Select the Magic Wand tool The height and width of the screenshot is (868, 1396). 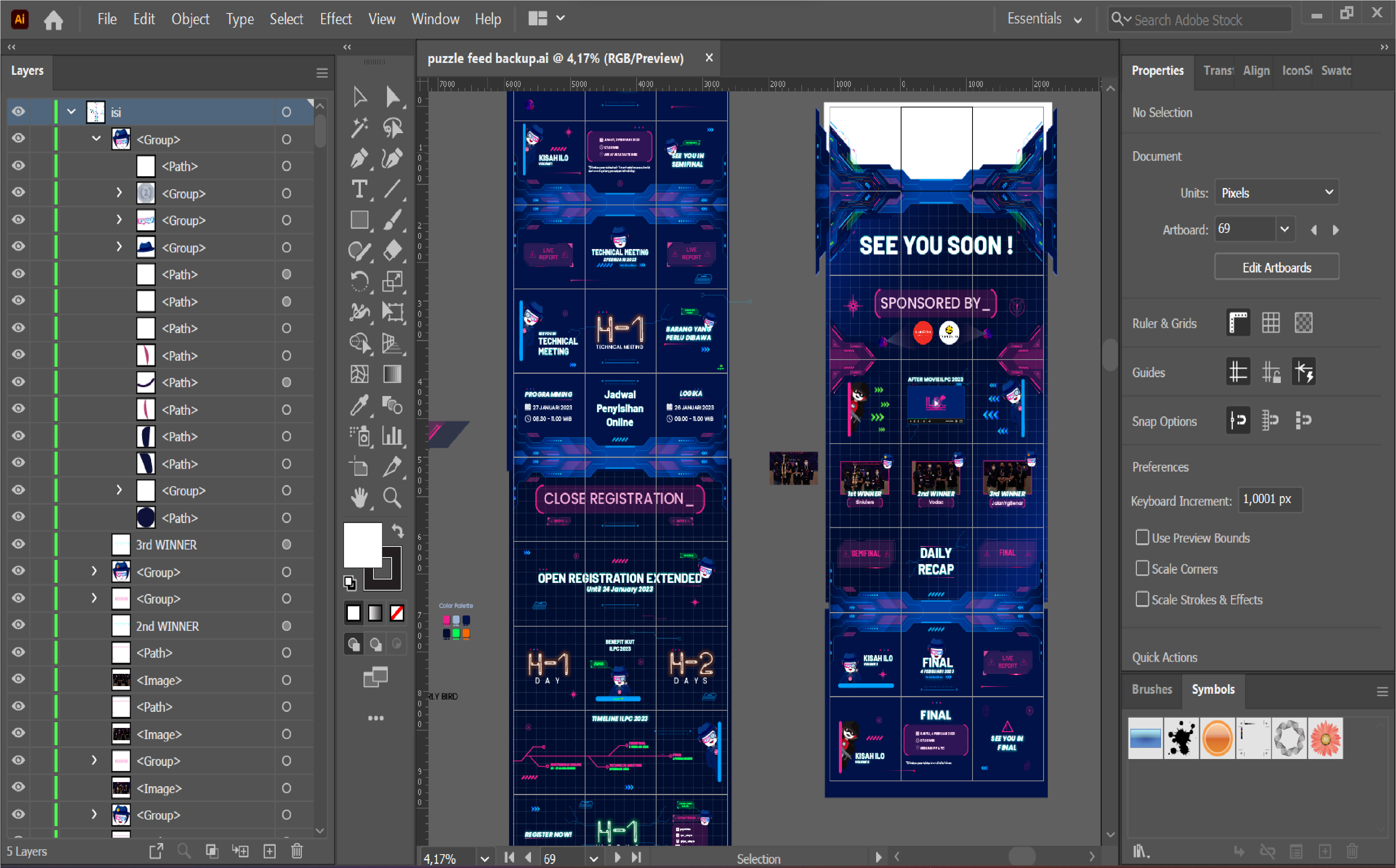pos(360,128)
